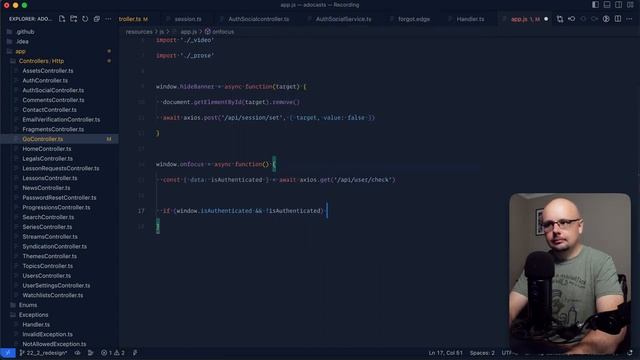Open LessonRequestsController.ts file
Screen dimensions: 640x360
click(60, 168)
